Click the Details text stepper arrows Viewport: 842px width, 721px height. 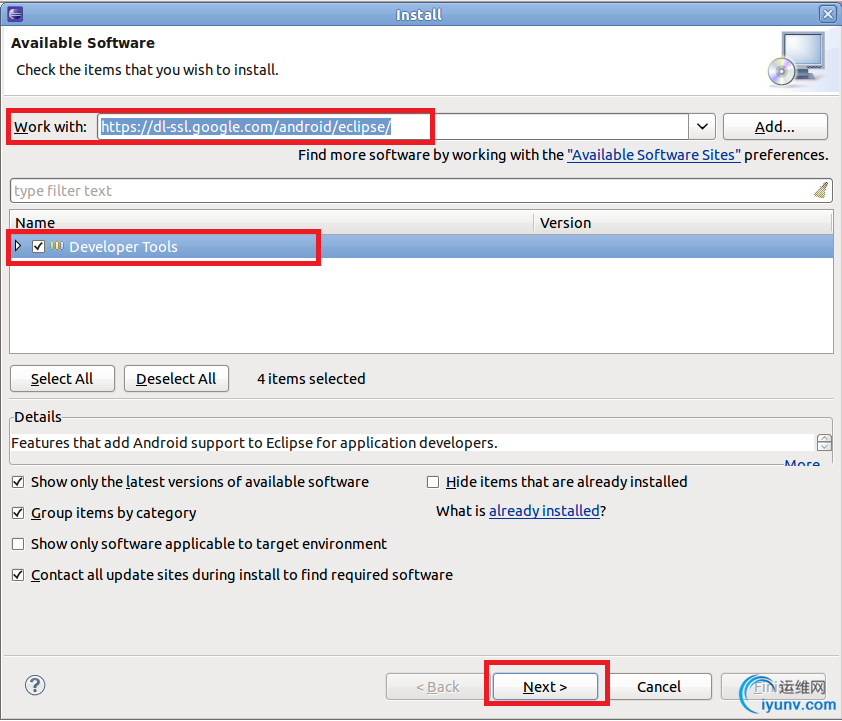coord(824,443)
